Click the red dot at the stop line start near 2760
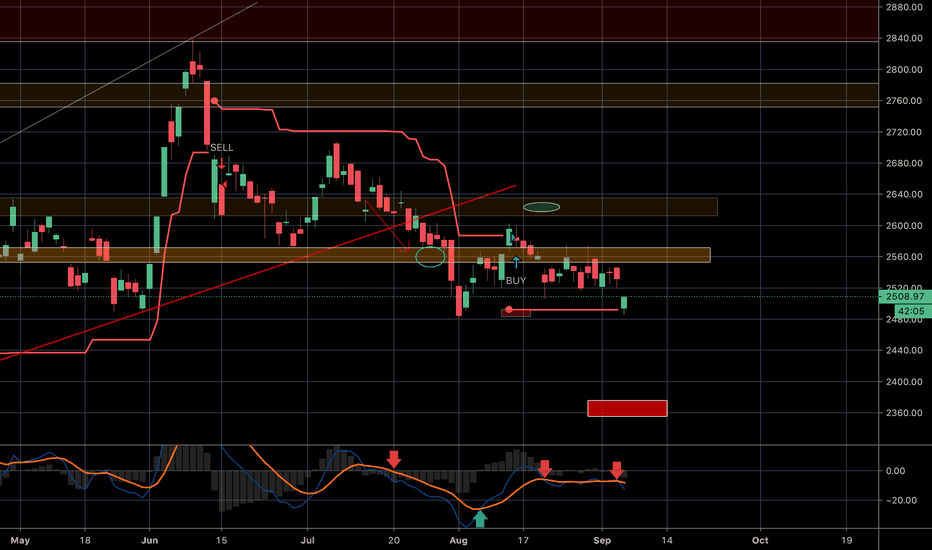 point(214,101)
